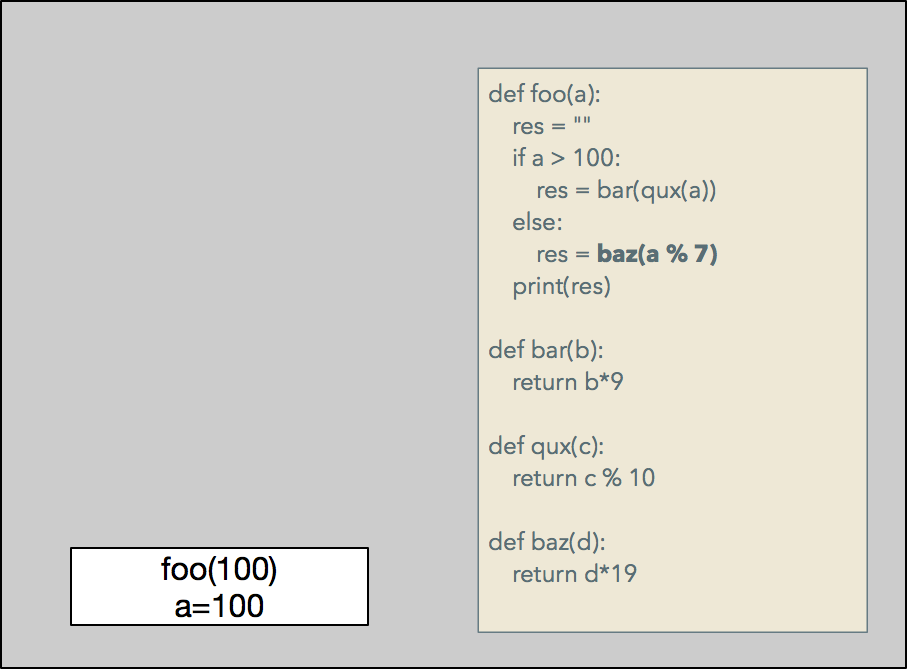Click the "def foo(a):" function header
The width and height of the screenshot is (908, 670).
(x=544, y=95)
